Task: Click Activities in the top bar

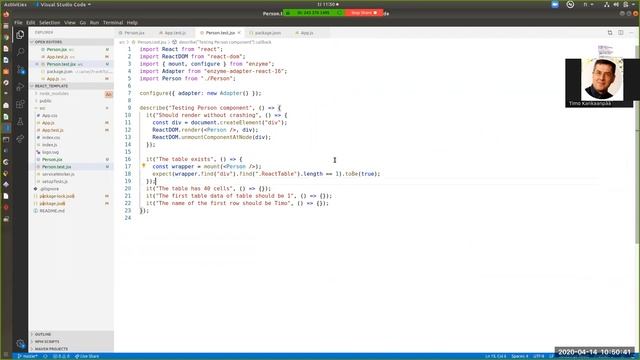Action: click(15, 4)
